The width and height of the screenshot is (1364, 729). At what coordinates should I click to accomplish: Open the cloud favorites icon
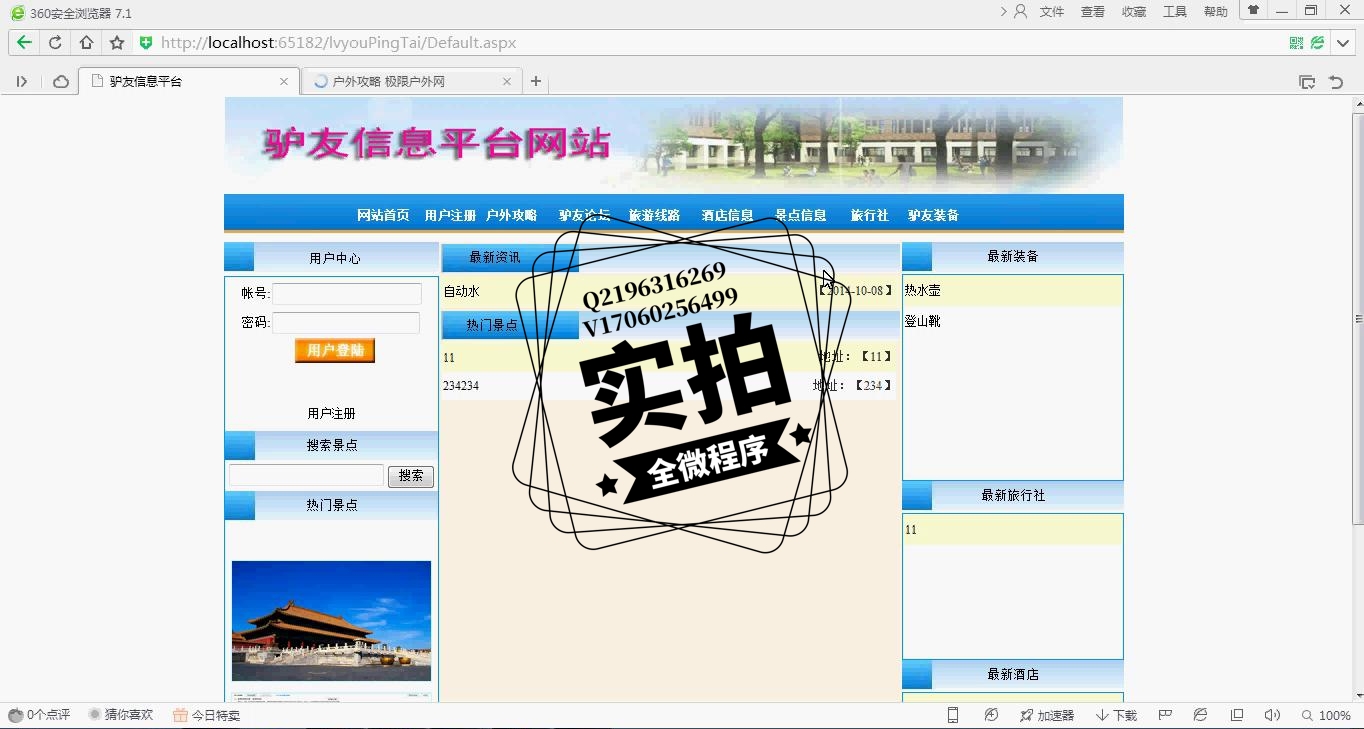pos(61,82)
